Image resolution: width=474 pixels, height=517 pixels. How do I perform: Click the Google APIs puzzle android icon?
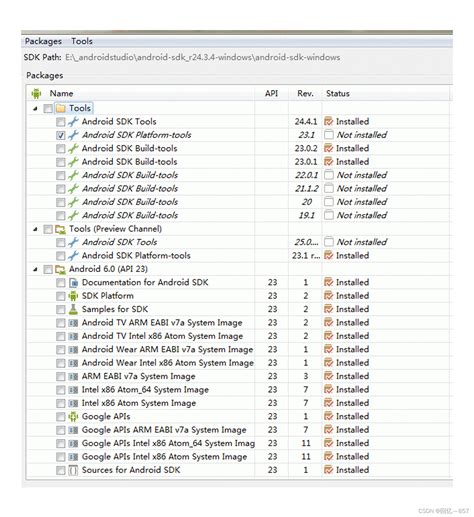tap(73, 417)
